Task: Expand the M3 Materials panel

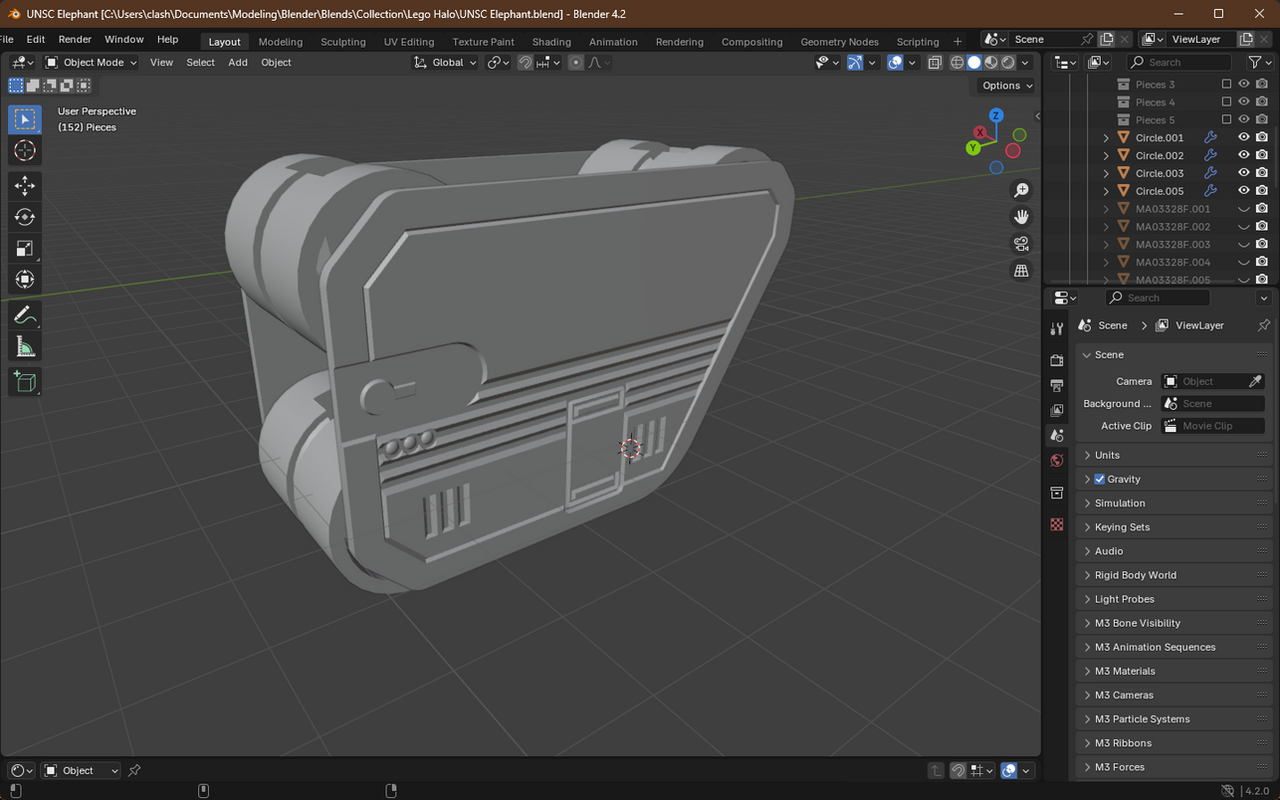Action: pyautogui.click(x=1172, y=671)
